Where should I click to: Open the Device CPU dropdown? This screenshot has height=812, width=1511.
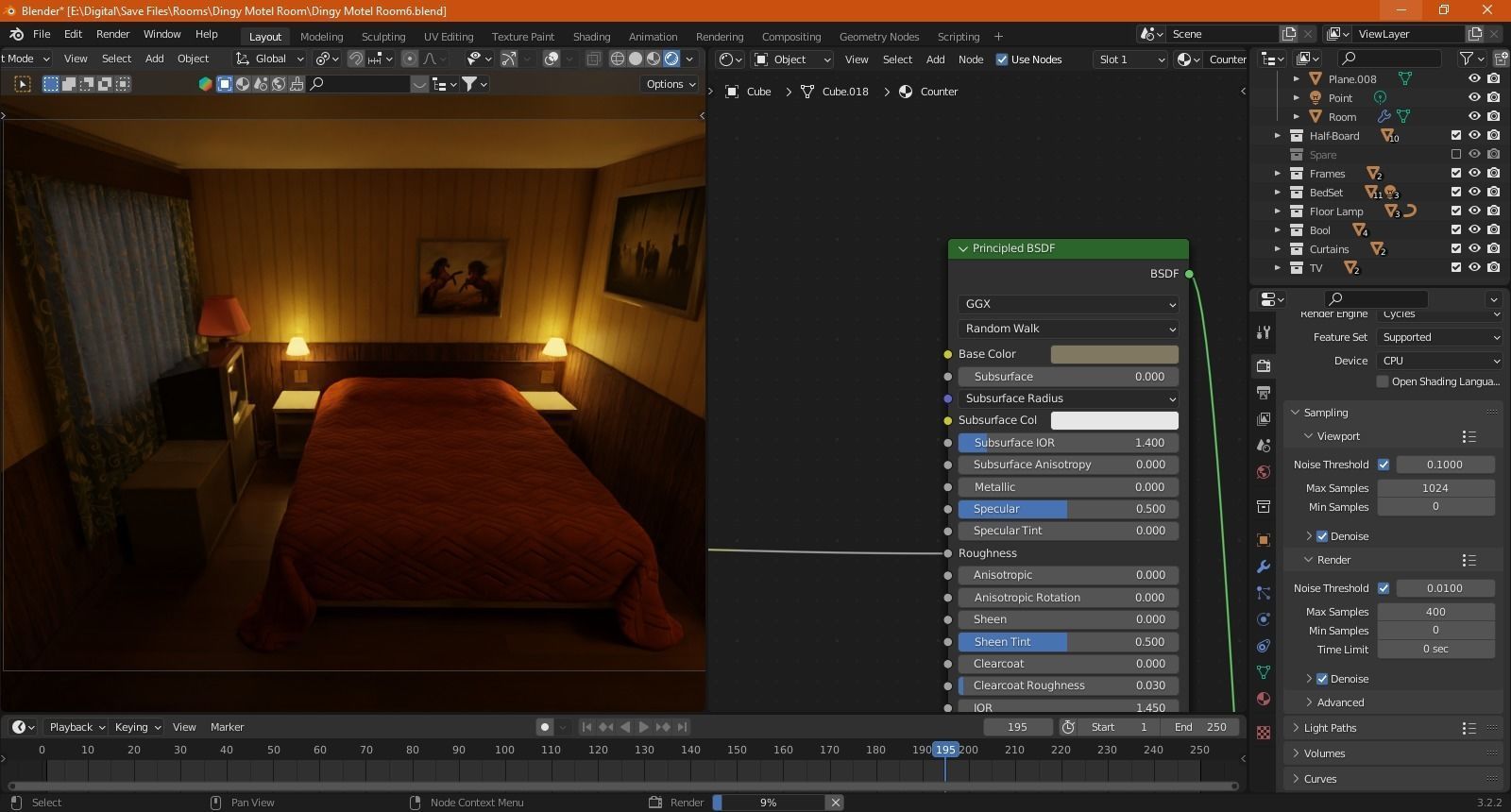(x=1439, y=361)
